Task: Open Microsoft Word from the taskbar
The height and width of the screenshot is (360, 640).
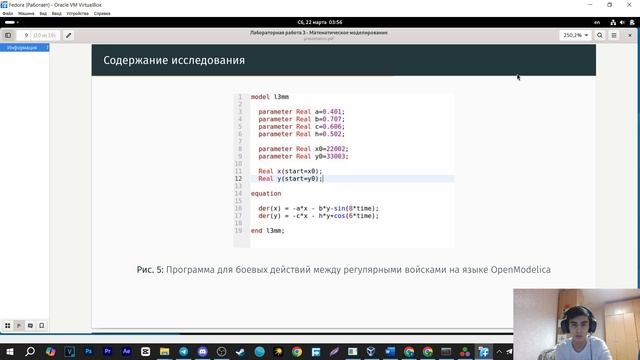Action: click(x=390, y=351)
